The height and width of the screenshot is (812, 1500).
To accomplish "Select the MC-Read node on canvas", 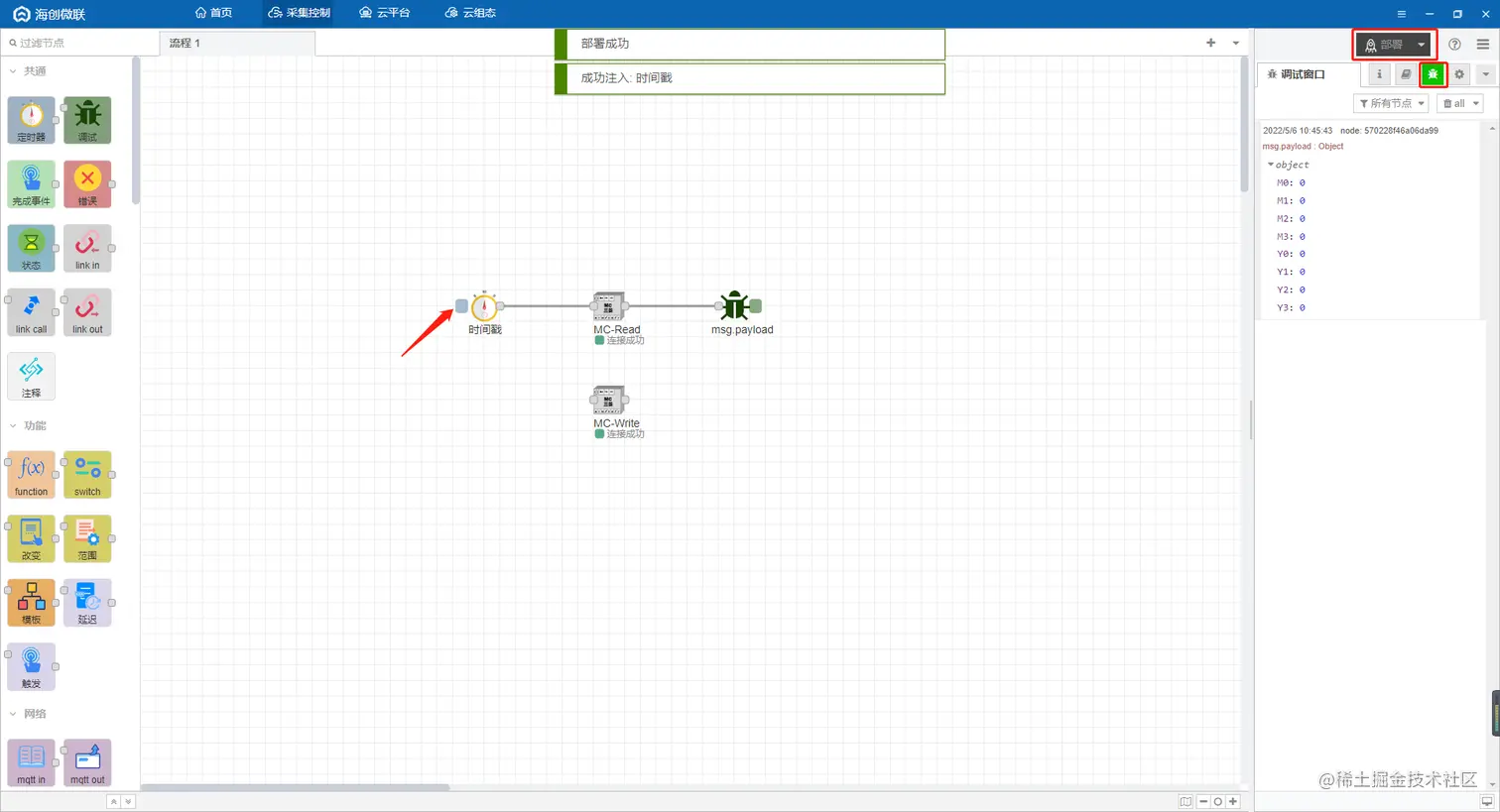I will click(x=609, y=306).
